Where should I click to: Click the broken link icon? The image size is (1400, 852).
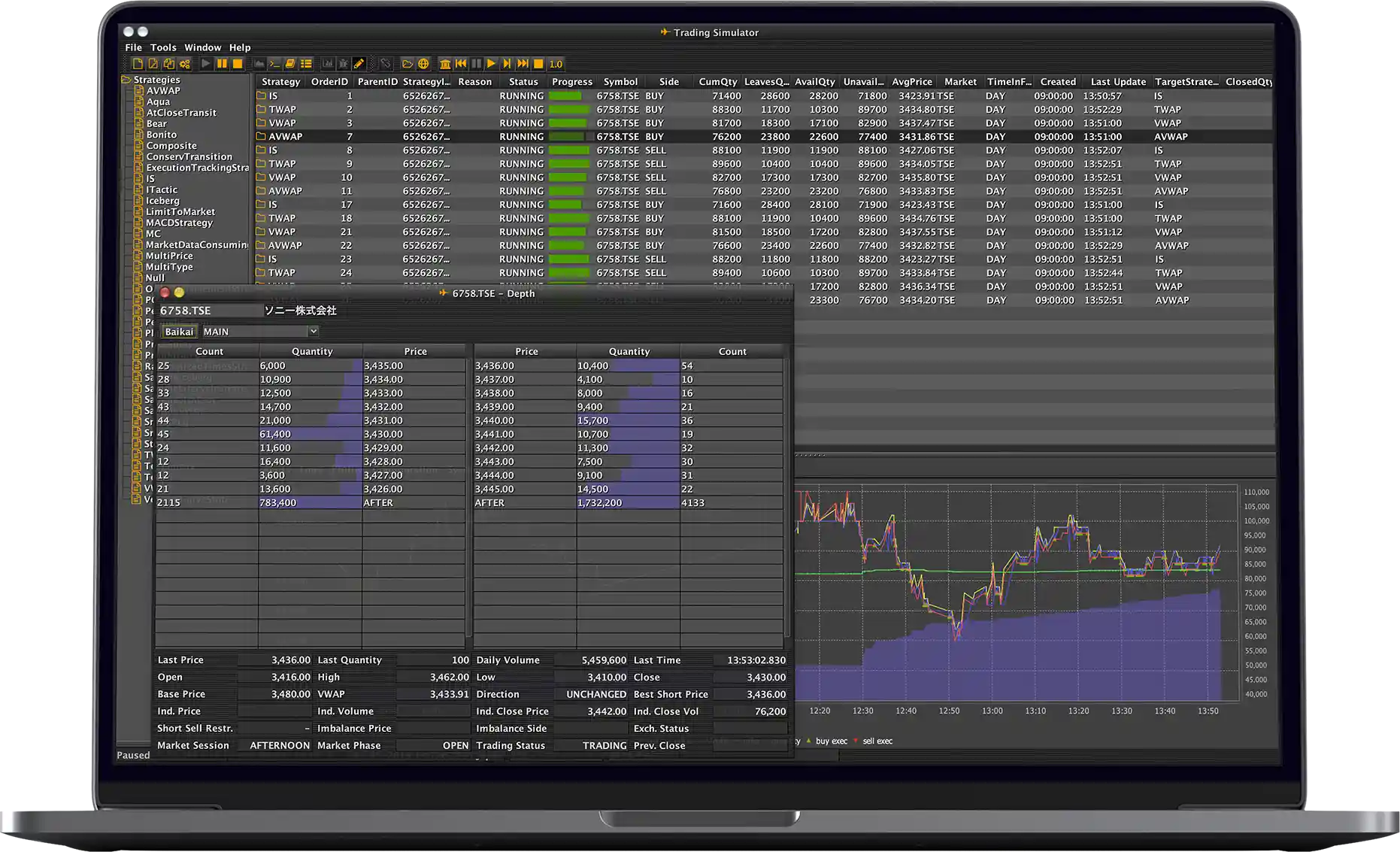coord(386,63)
